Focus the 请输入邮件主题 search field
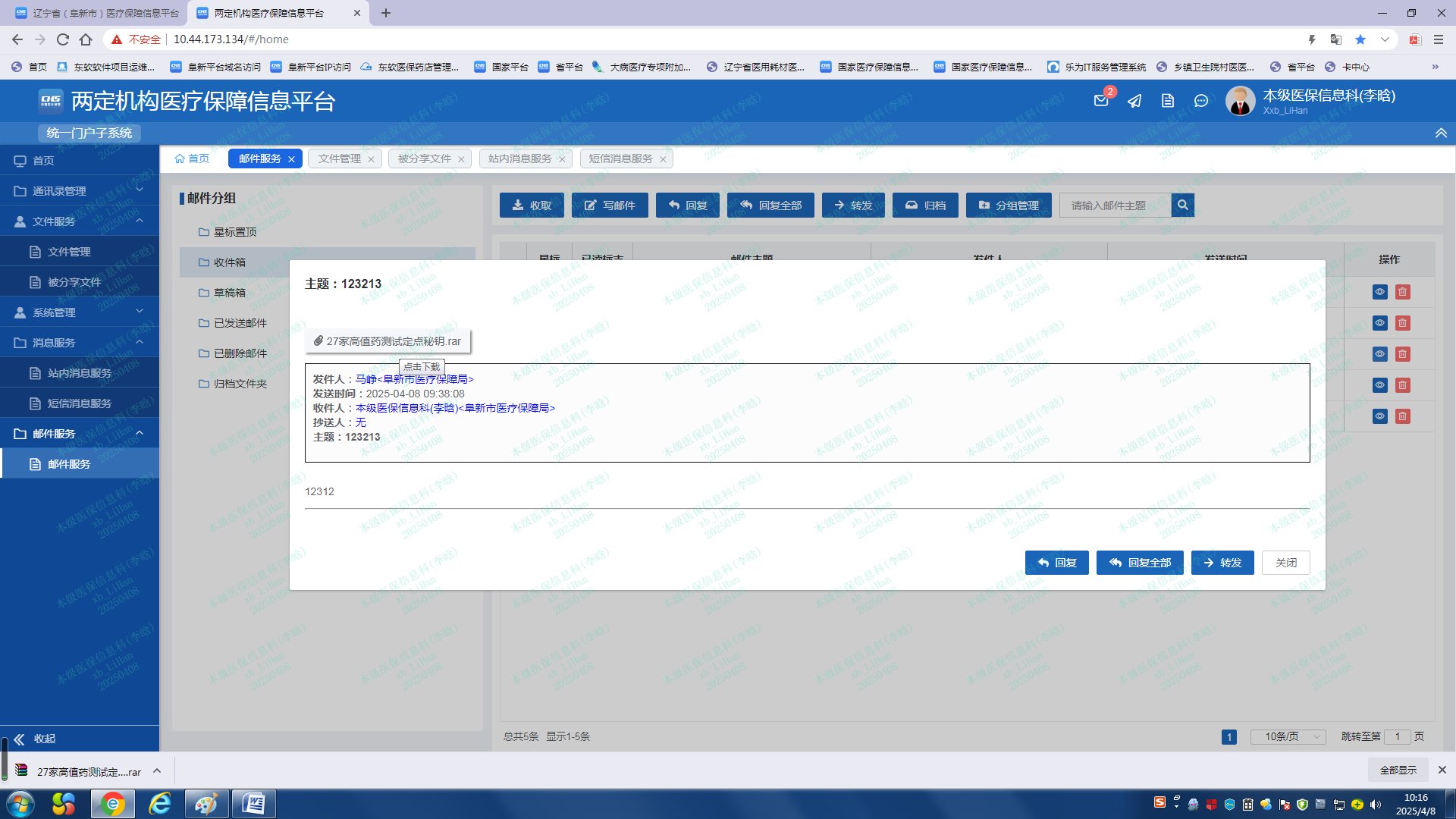Viewport: 1456px width, 819px height. pos(1115,206)
